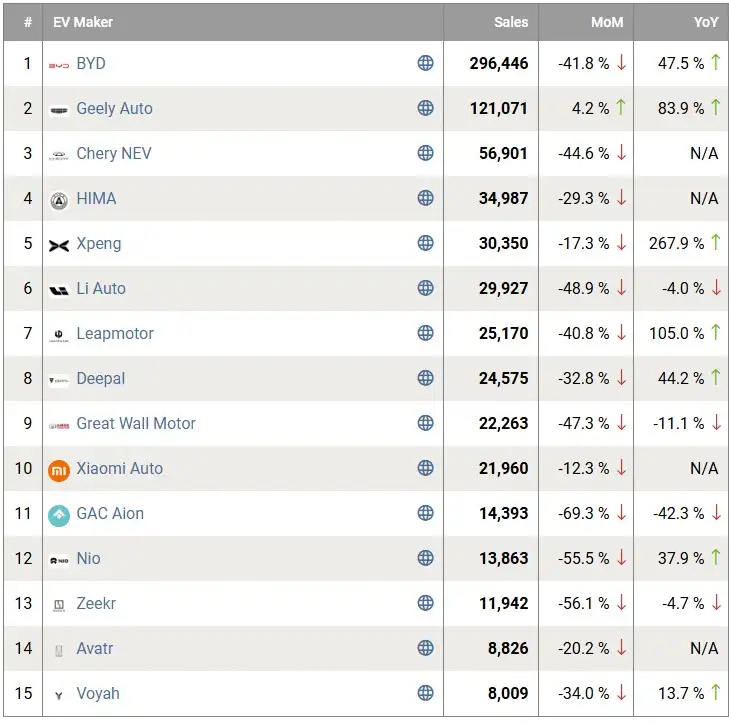Click the Li Auto brand logo
The height and width of the screenshot is (727, 729).
[x=59, y=289]
